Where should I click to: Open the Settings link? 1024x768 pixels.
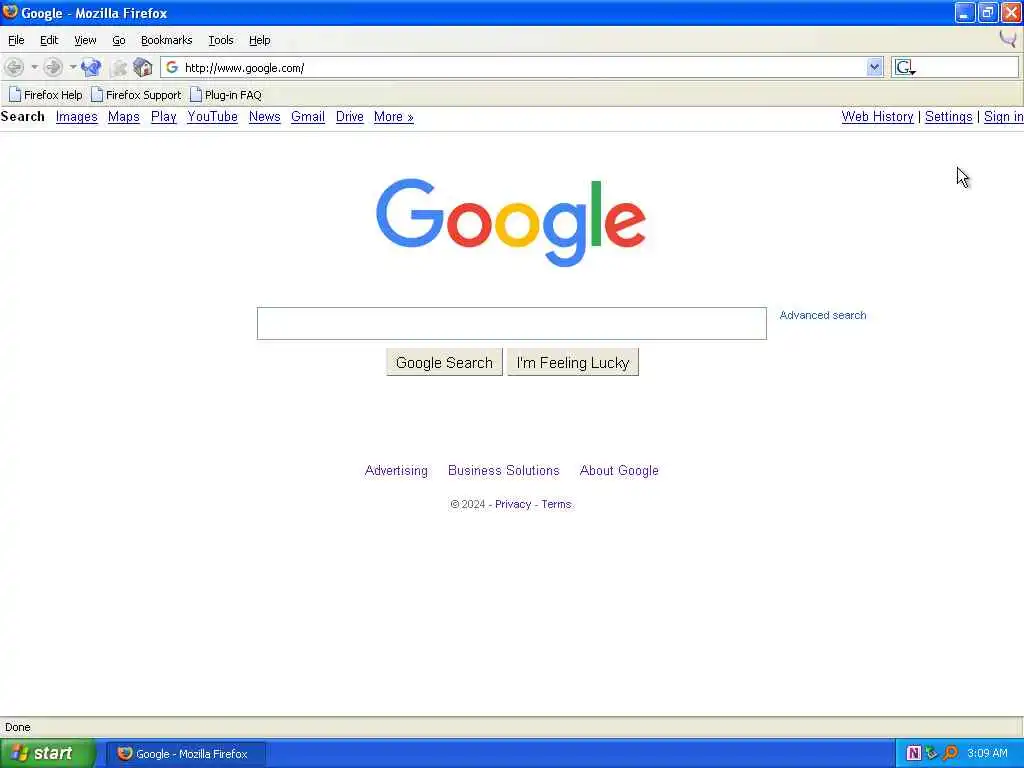pyautogui.click(x=948, y=116)
